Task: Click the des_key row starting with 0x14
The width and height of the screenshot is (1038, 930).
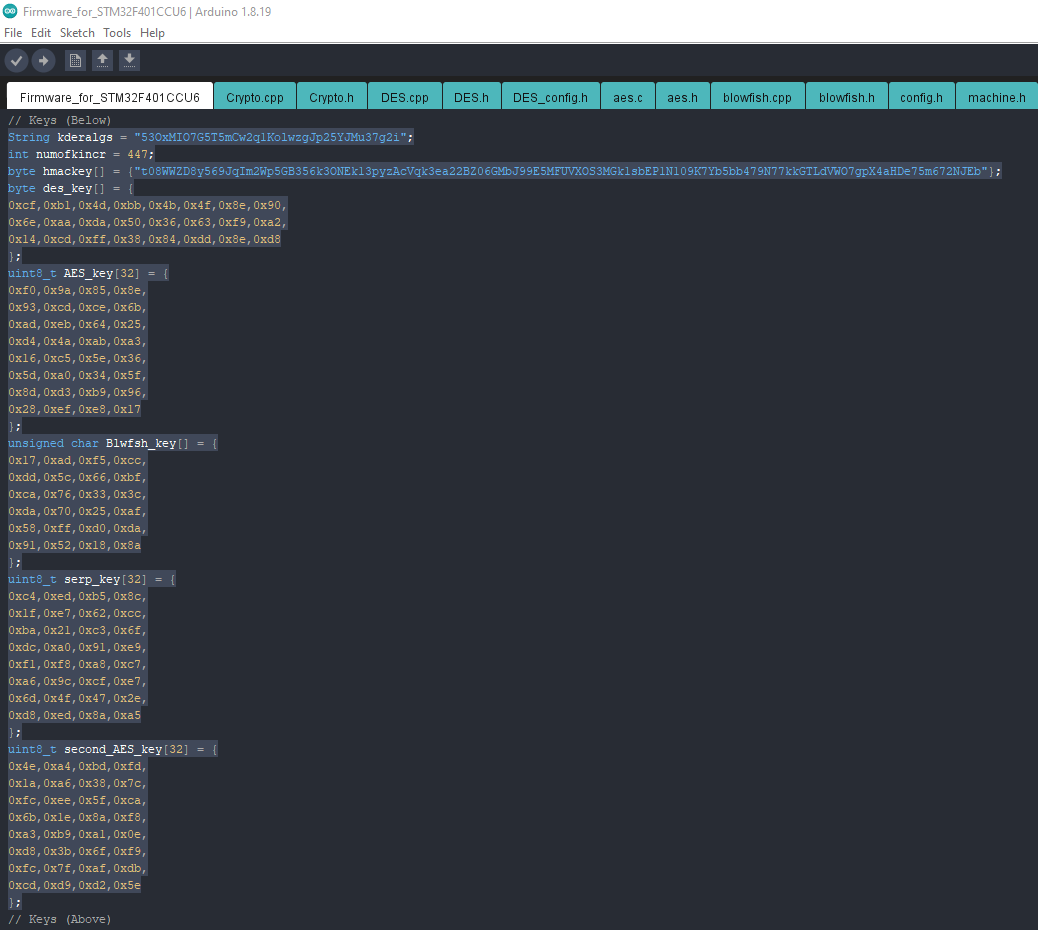Action: [144, 239]
